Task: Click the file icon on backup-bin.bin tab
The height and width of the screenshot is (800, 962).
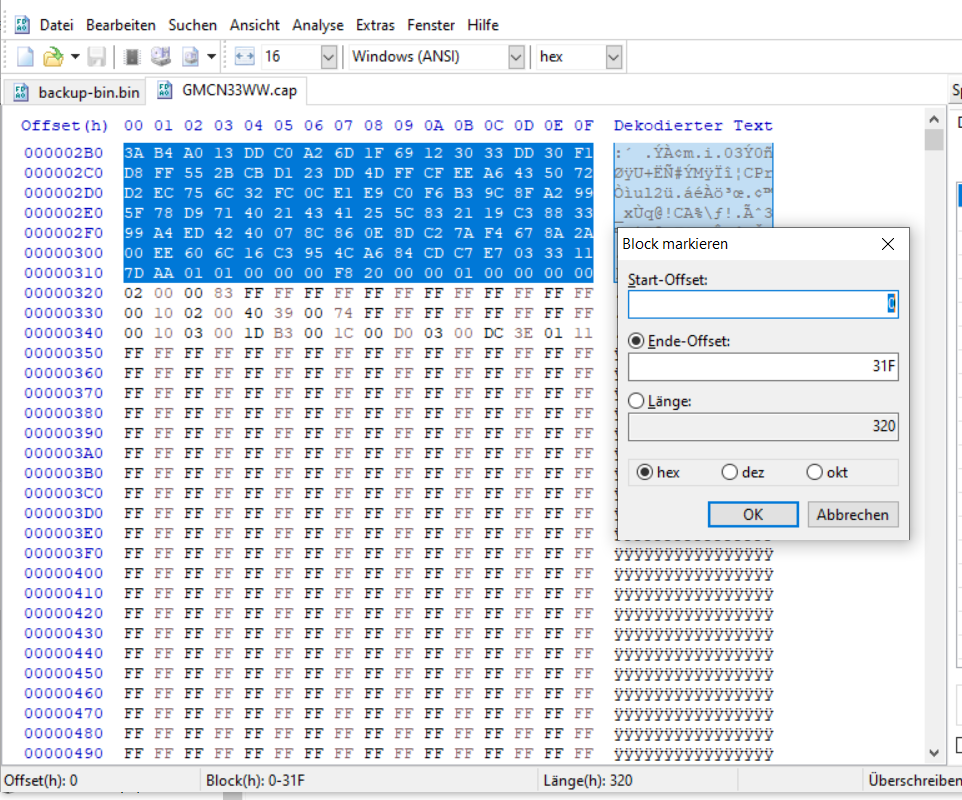Action: 21,92
